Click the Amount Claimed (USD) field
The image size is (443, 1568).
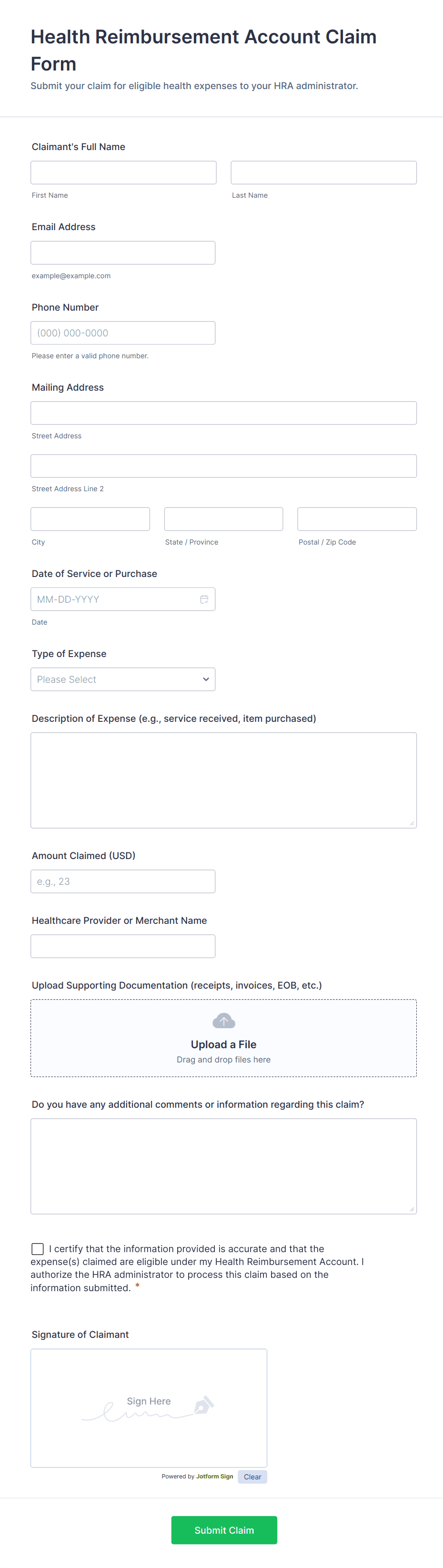click(123, 881)
